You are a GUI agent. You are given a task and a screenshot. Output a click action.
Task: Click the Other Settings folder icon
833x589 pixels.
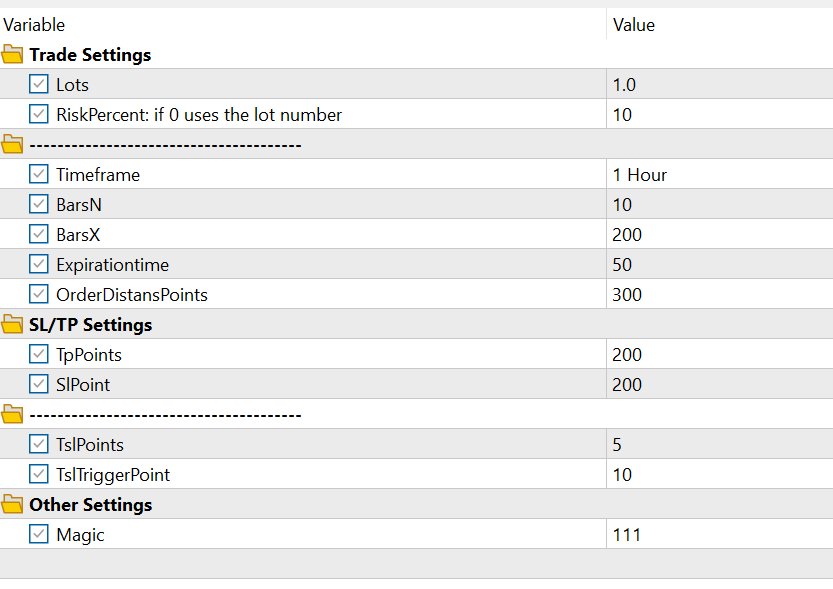click(12, 504)
